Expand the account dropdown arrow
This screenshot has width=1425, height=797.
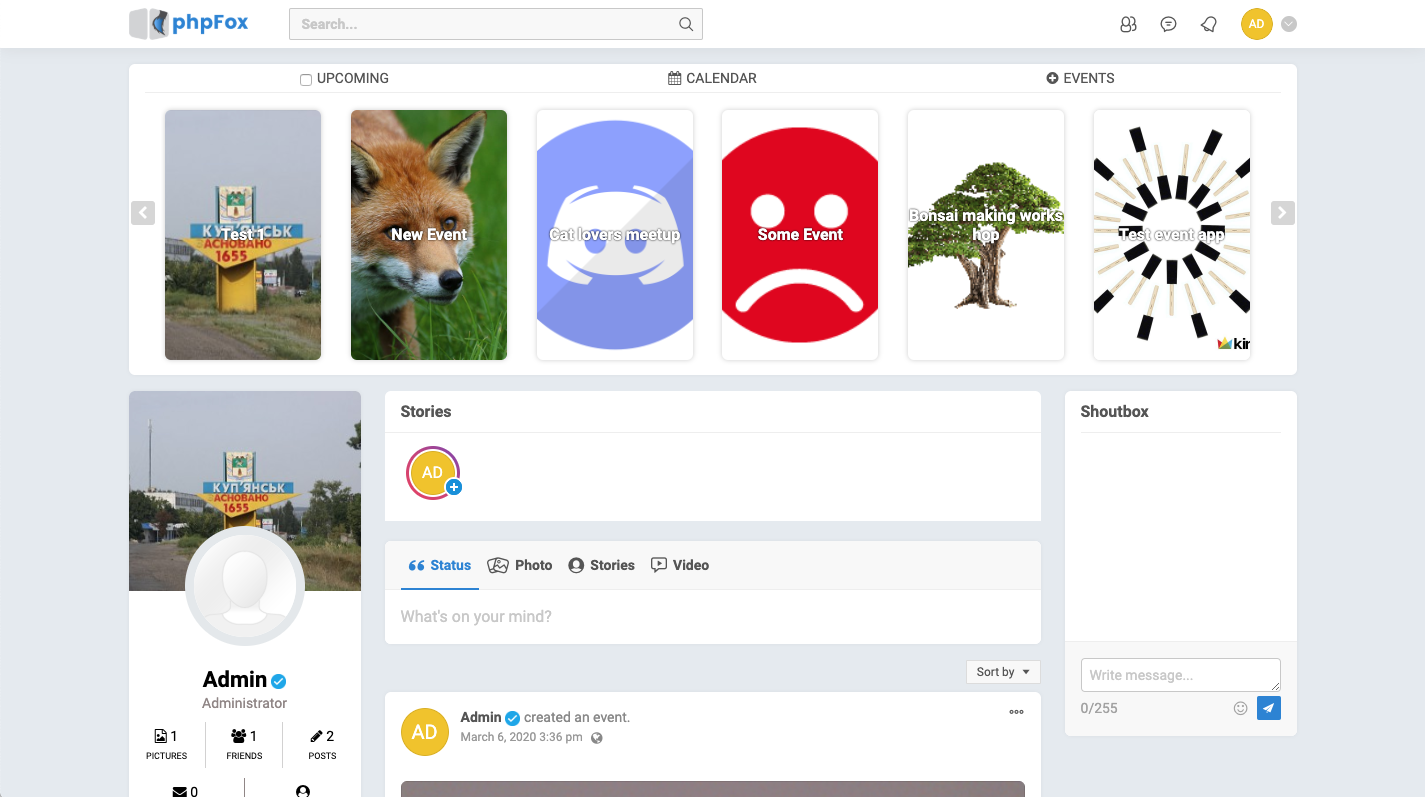[1289, 25]
